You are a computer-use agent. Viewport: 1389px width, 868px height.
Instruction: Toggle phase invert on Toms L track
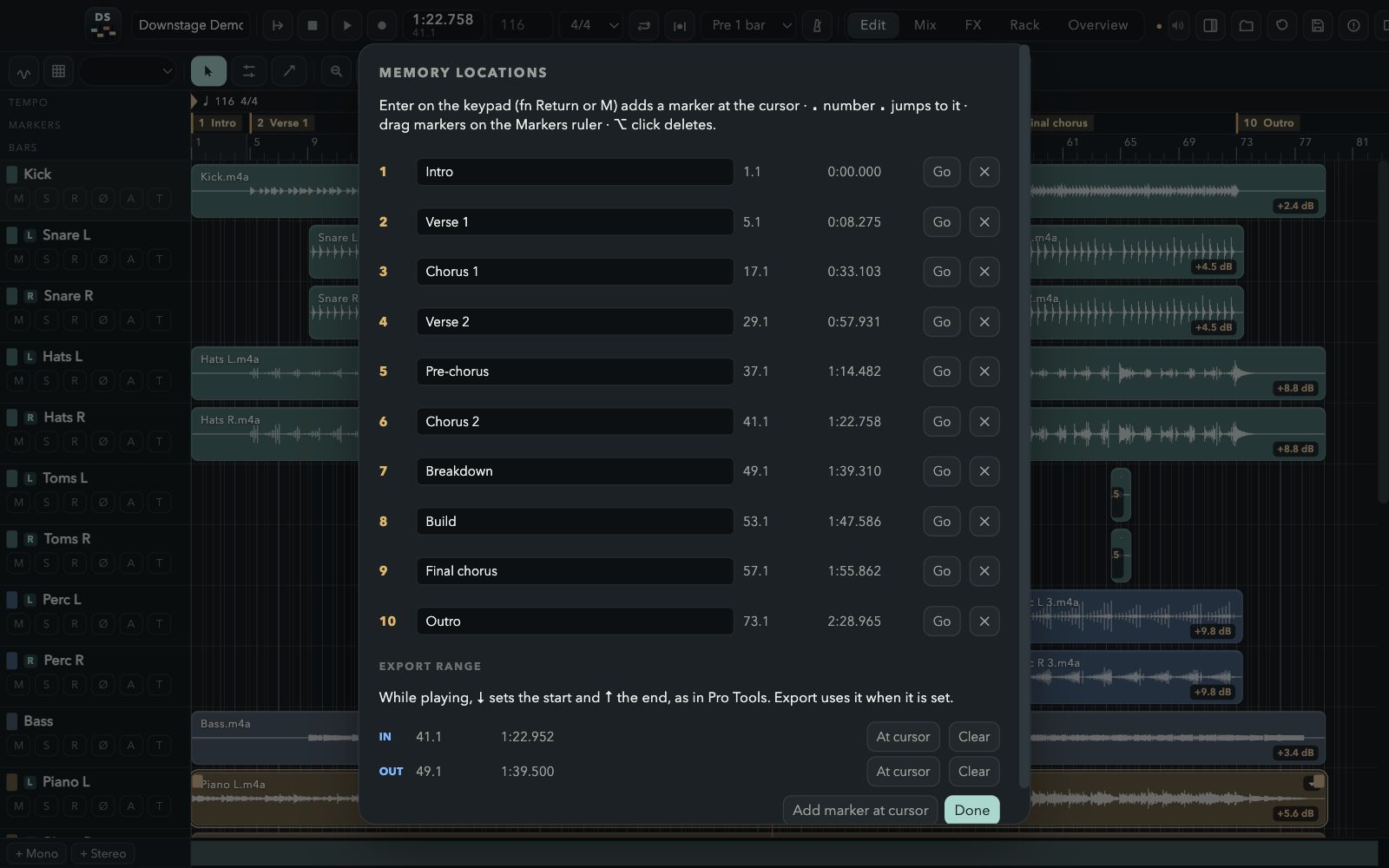[103, 502]
